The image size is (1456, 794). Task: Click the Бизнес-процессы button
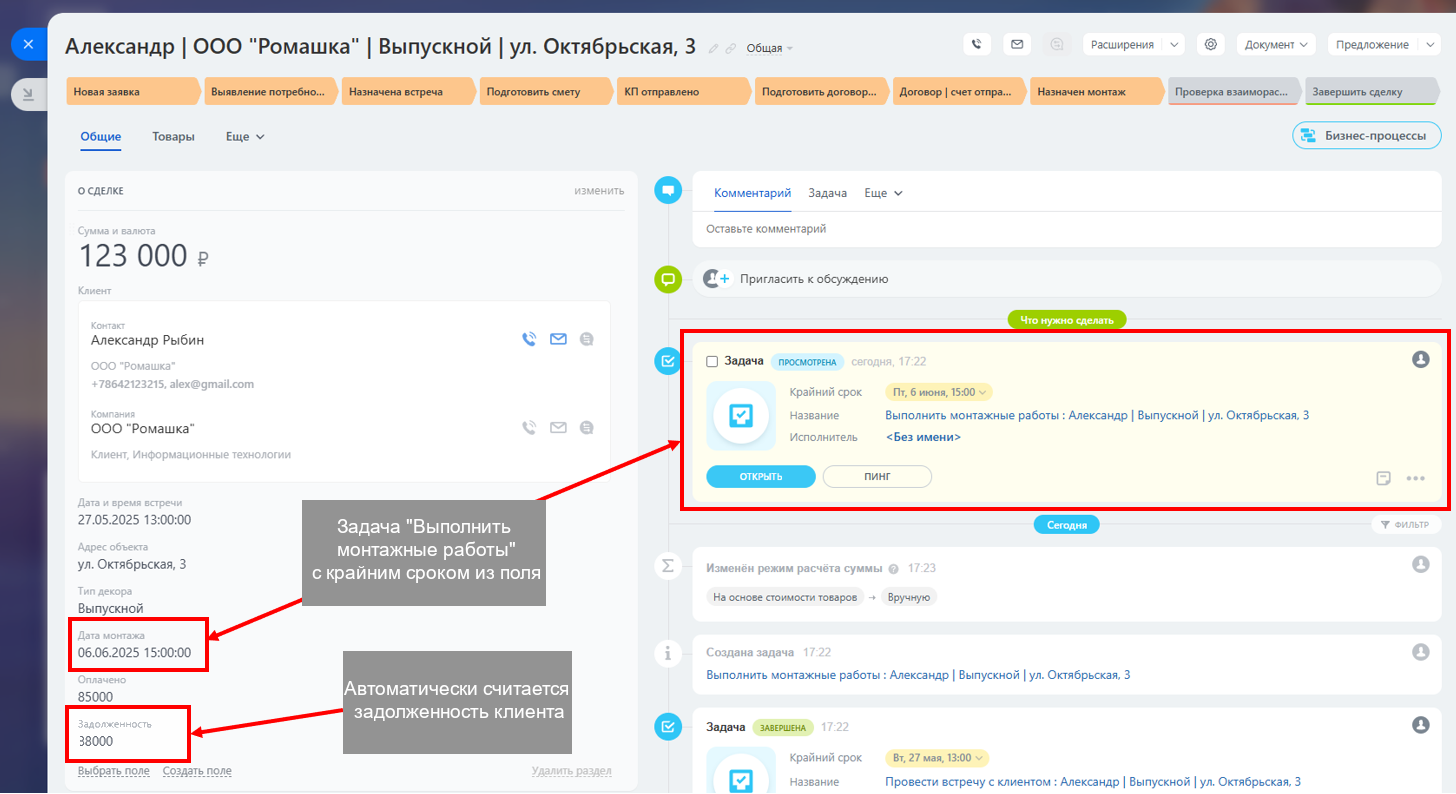pyautogui.click(x=1366, y=135)
